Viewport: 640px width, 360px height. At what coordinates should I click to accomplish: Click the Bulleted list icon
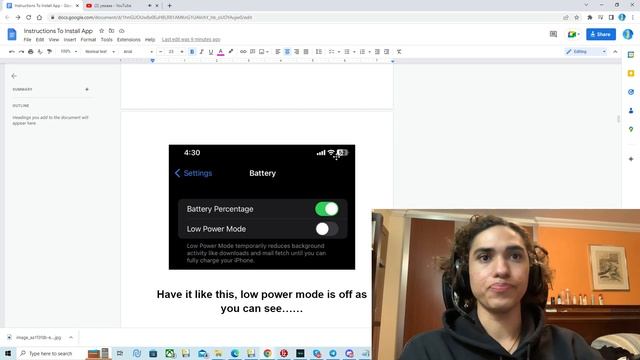click(347, 52)
